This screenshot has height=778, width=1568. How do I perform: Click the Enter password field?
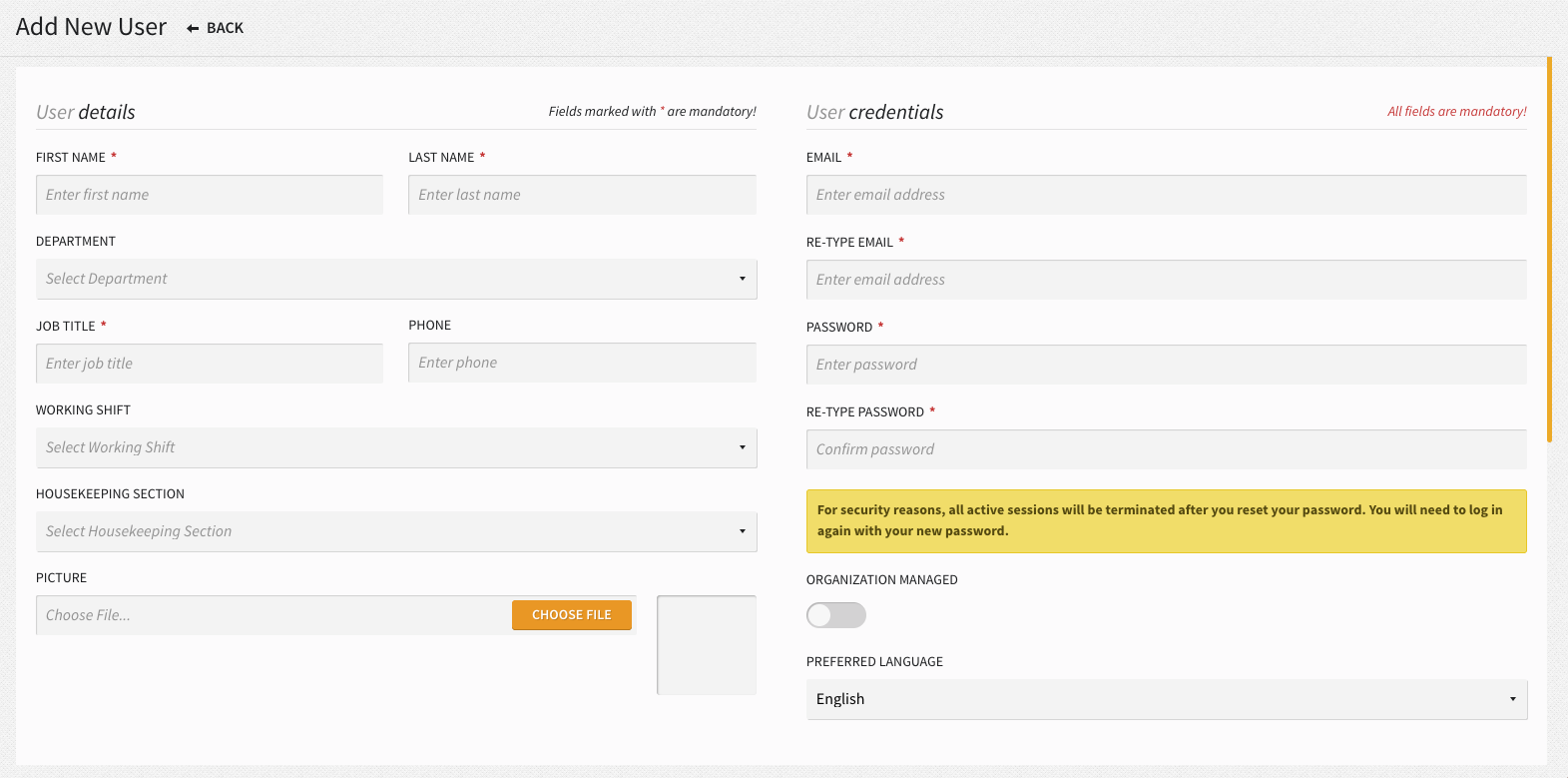[x=1167, y=365]
